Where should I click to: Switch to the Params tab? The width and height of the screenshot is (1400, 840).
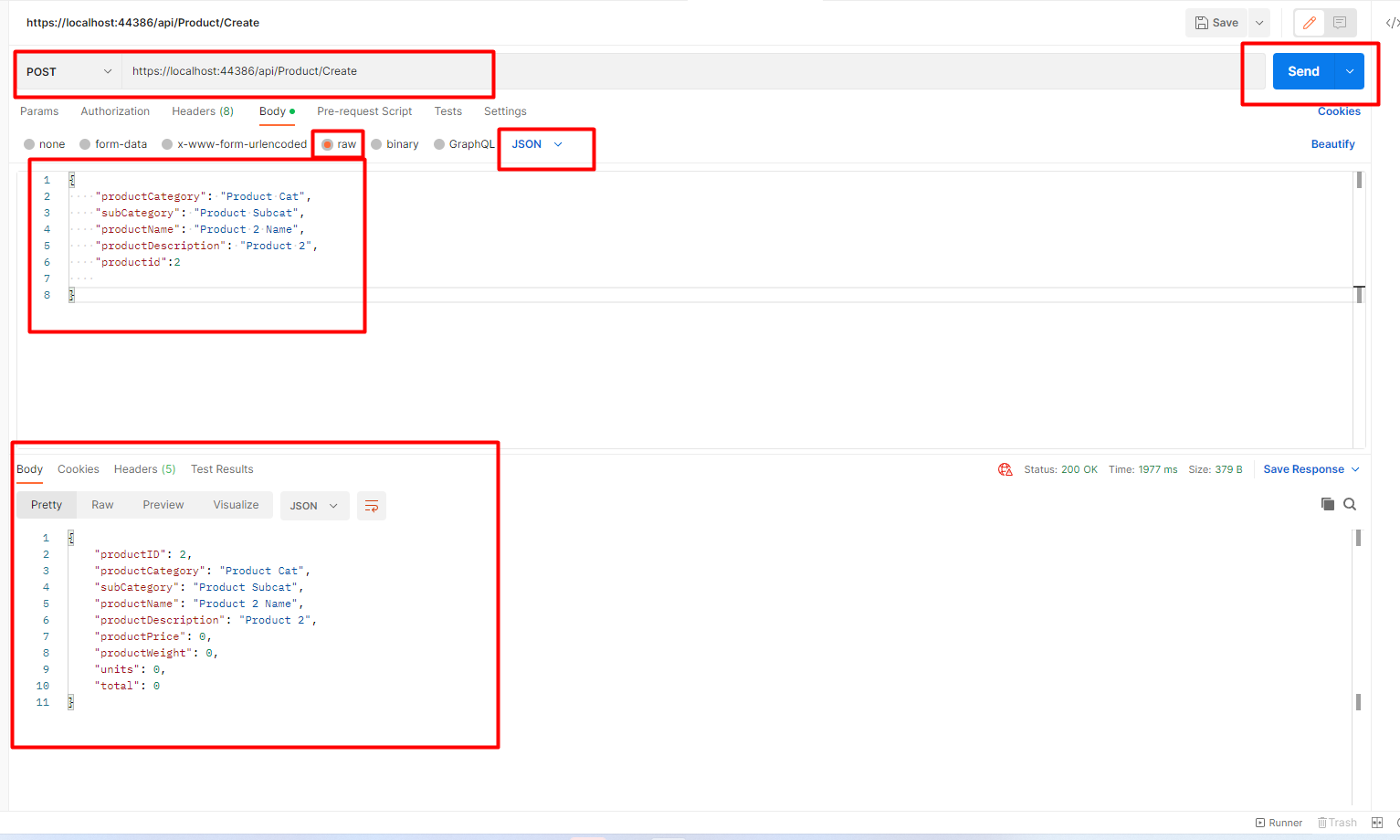coord(39,111)
